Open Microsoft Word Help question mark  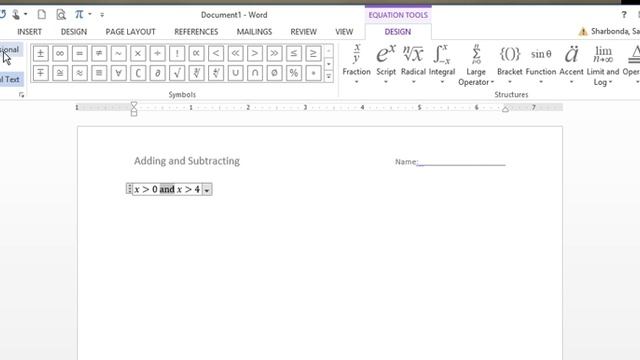pyautogui.click(x=624, y=15)
